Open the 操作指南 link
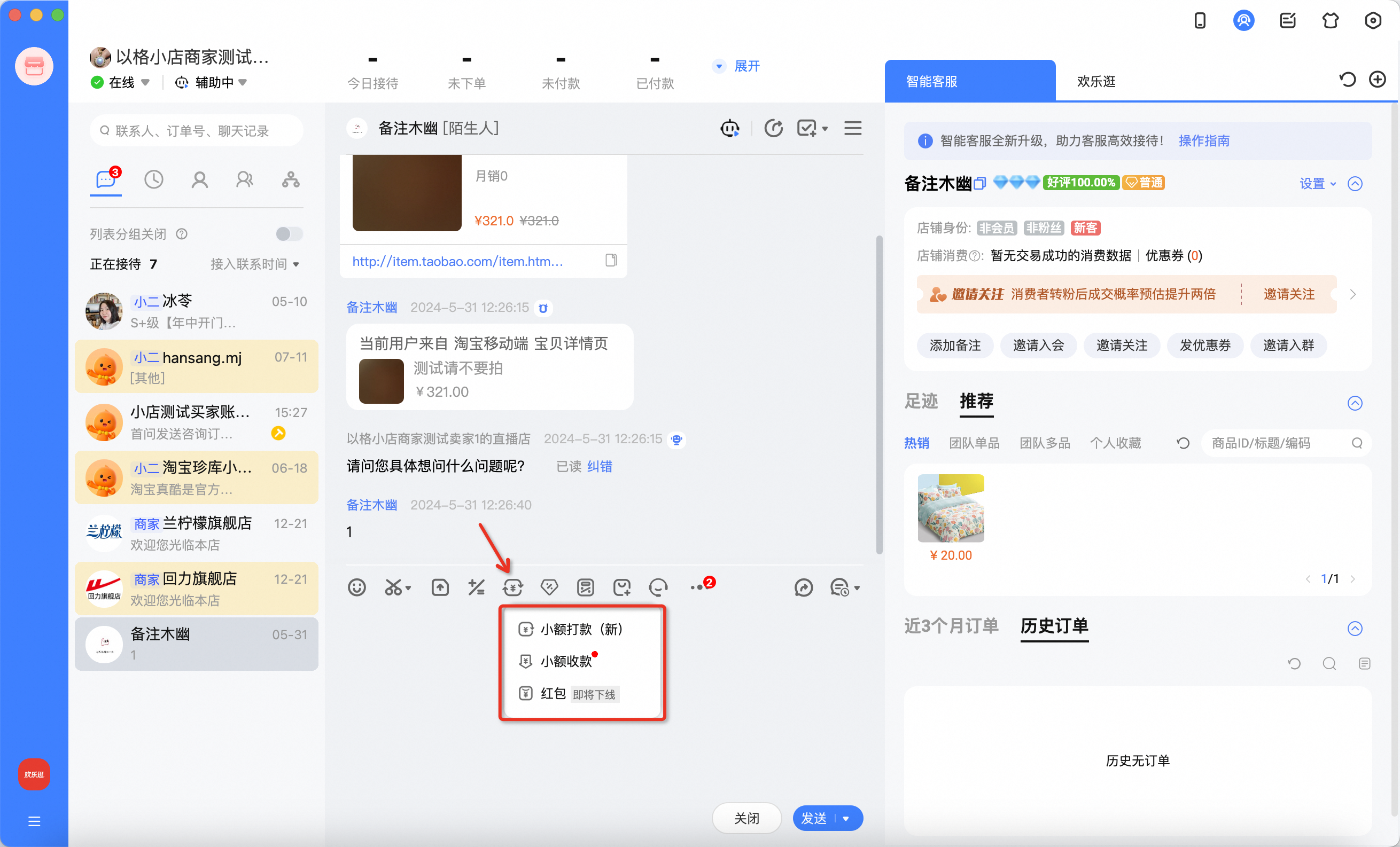1400x847 pixels. pyautogui.click(x=1204, y=141)
